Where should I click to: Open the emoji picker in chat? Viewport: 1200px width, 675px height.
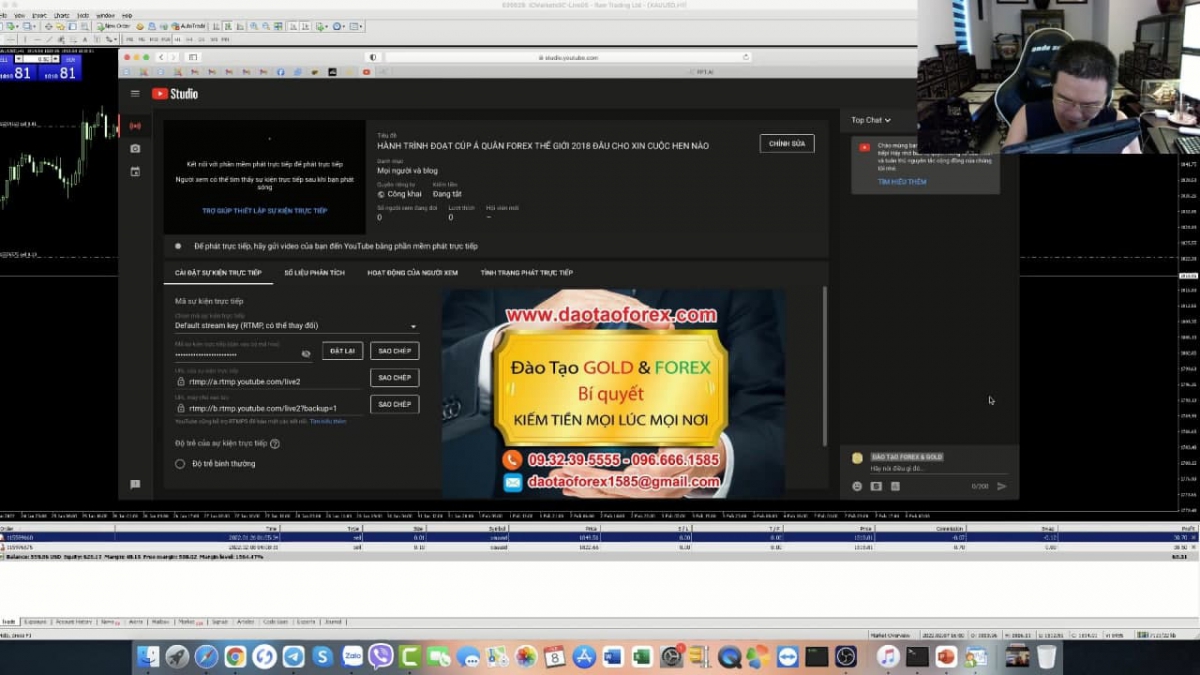(857, 486)
